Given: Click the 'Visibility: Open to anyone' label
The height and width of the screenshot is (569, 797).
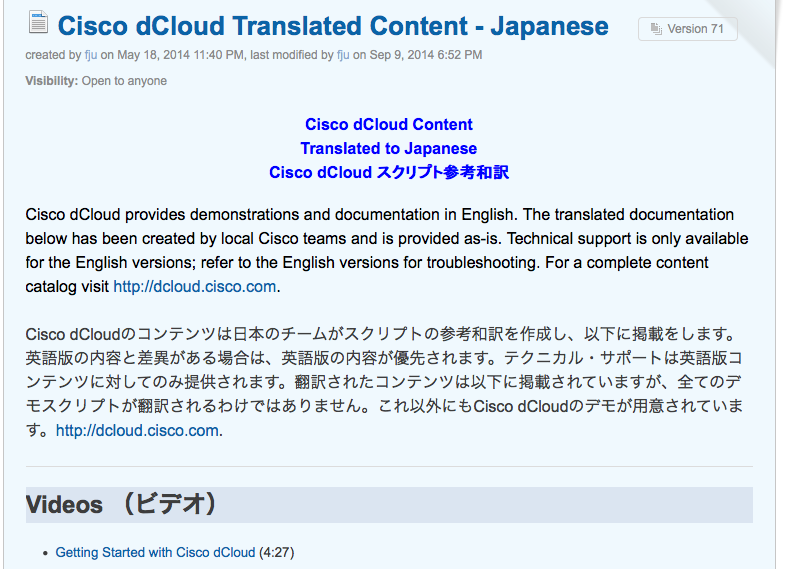Looking at the screenshot, I should point(96,81).
